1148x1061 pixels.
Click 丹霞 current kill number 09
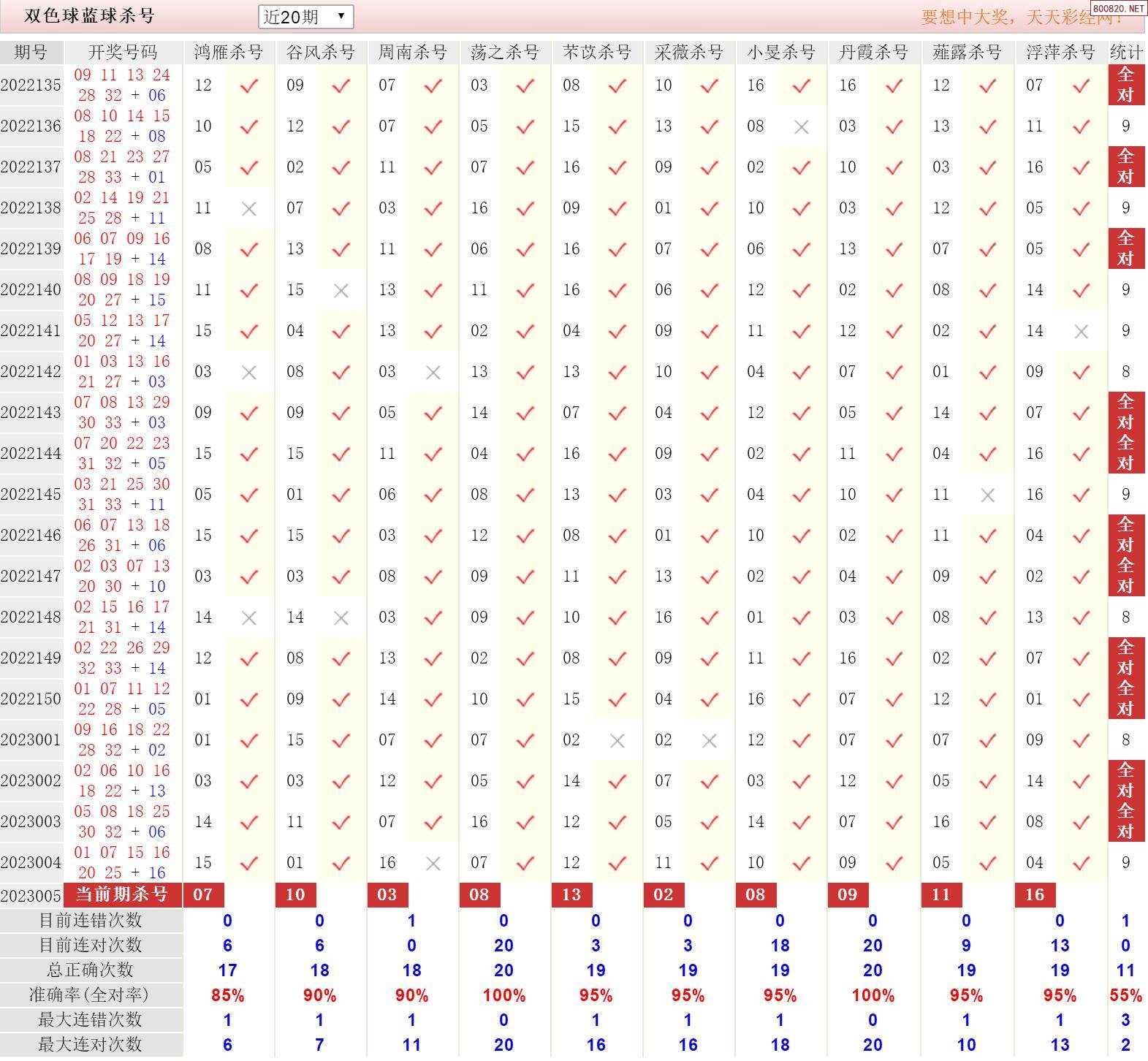(x=848, y=894)
